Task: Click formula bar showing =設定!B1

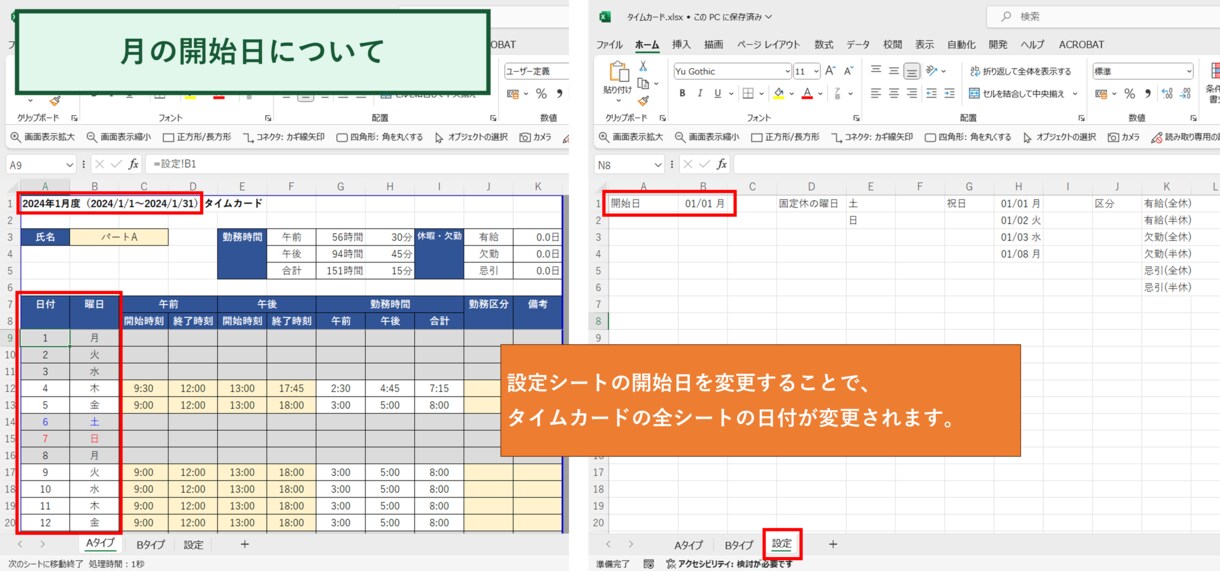Action: click(357, 164)
